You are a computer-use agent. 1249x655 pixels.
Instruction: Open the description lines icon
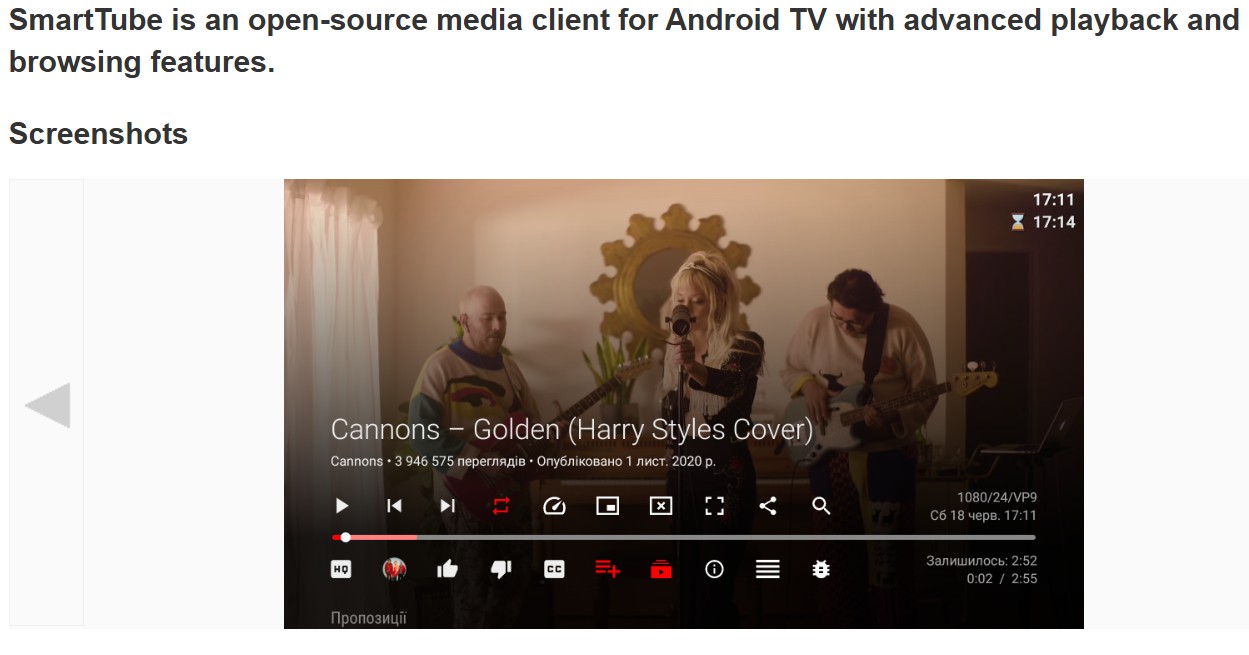(768, 569)
